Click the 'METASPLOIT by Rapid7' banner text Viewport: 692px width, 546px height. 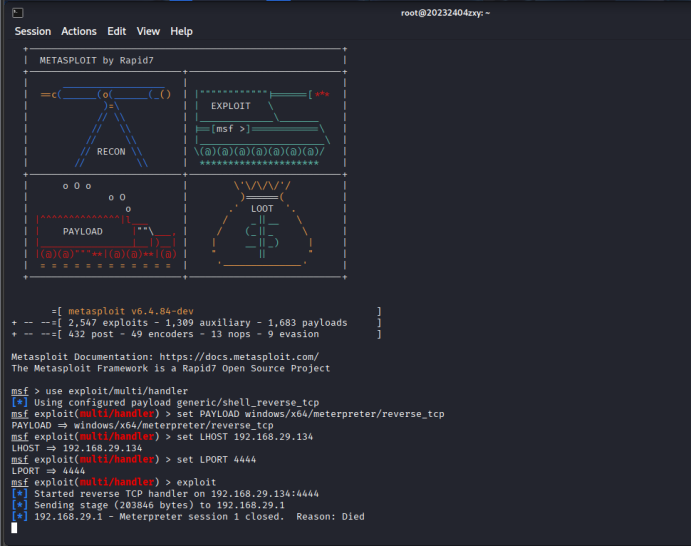(97, 60)
